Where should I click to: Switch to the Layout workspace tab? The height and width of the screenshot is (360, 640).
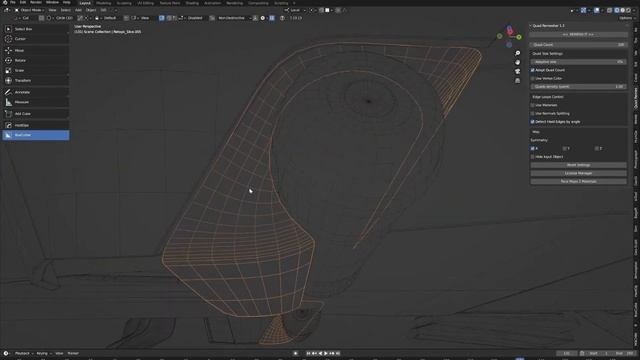pyautogui.click(x=85, y=3)
